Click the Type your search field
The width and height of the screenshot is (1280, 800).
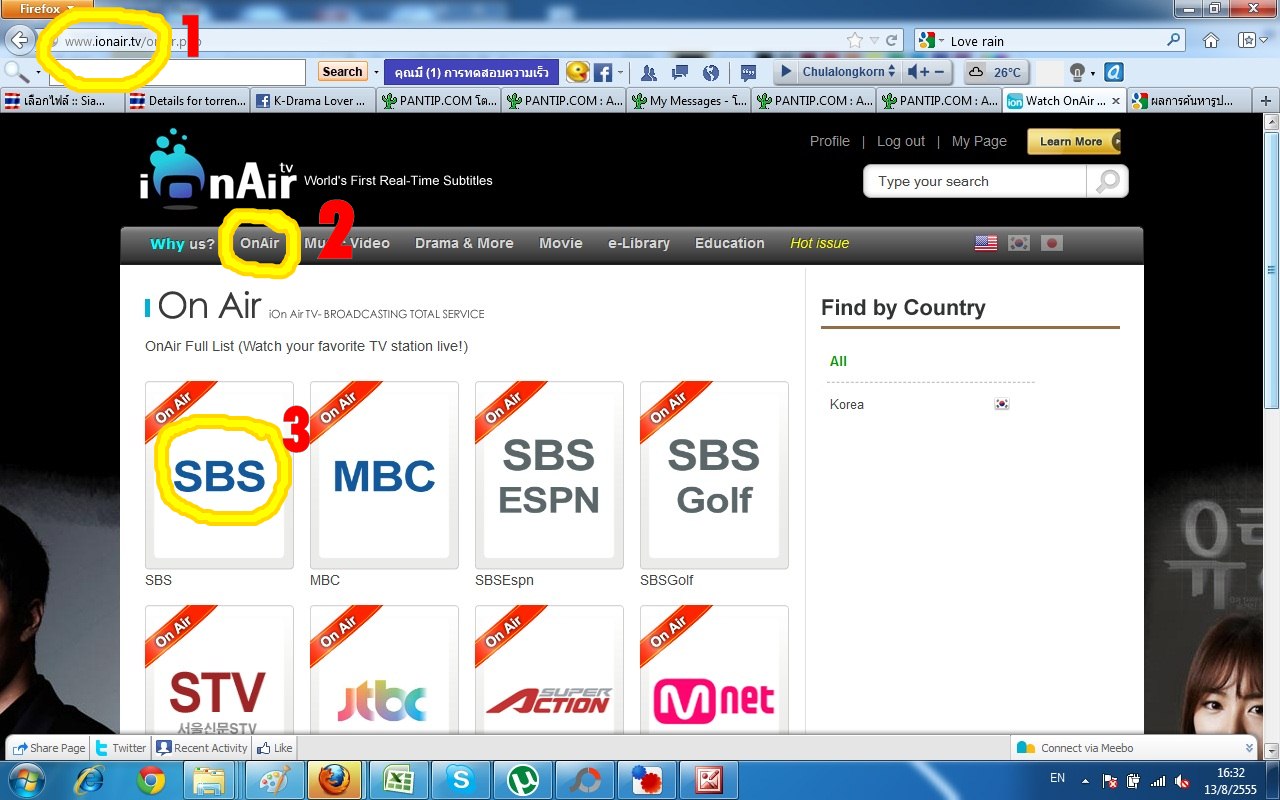tap(975, 181)
